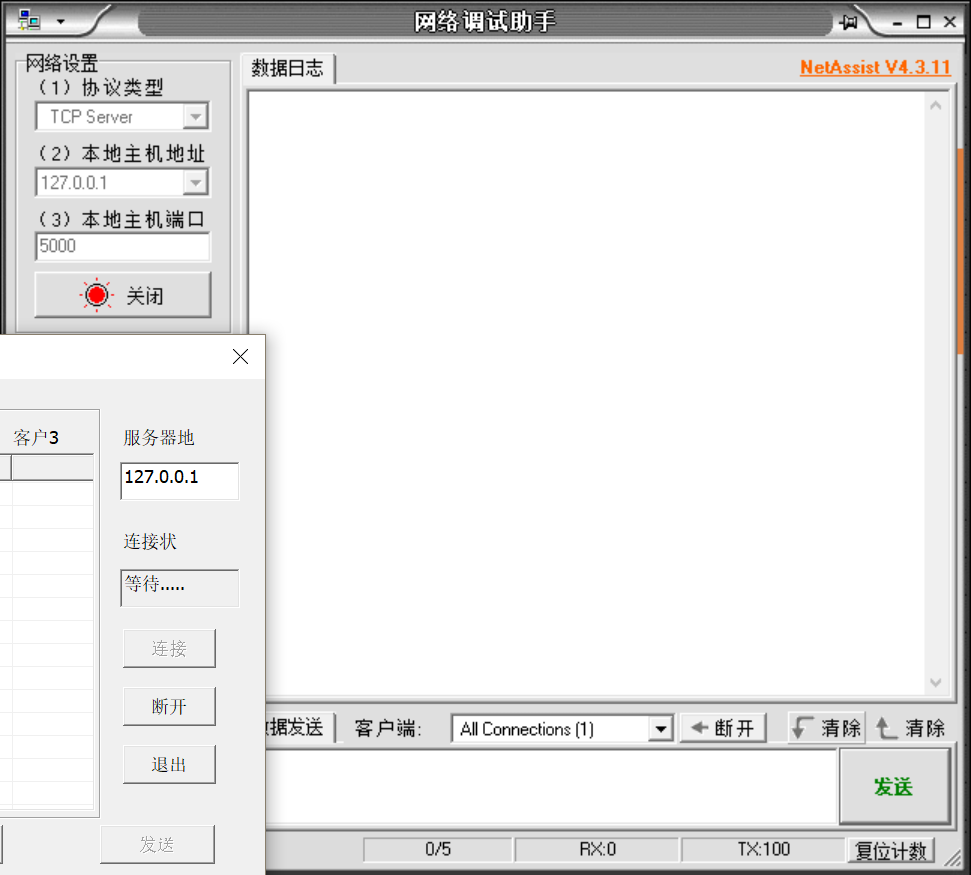This screenshot has height=875, width=971.
Task: Click the down-arrow 清除 button
Action: [827, 728]
